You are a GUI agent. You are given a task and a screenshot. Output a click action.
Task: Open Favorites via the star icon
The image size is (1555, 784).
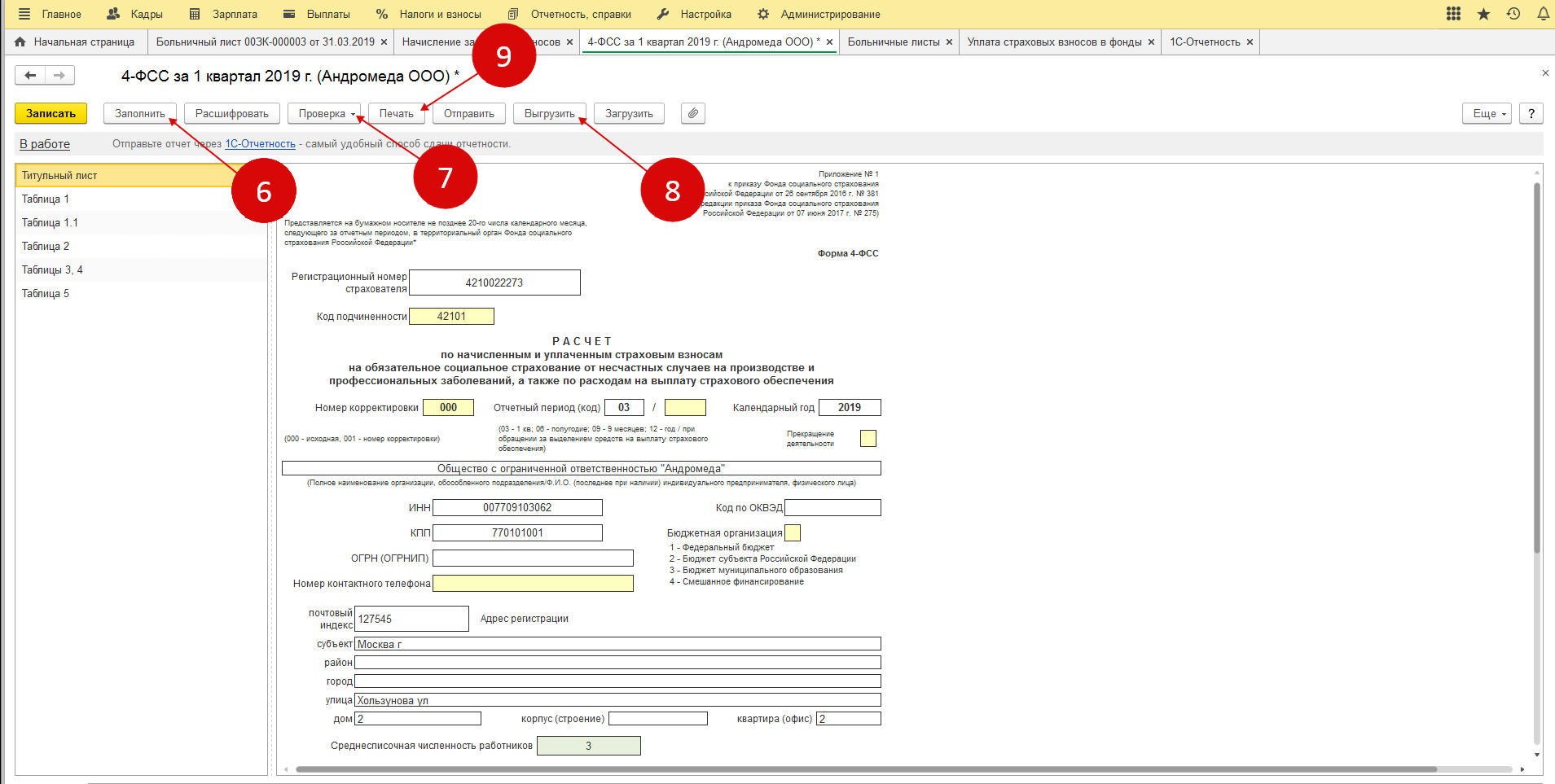pos(1483,14)
